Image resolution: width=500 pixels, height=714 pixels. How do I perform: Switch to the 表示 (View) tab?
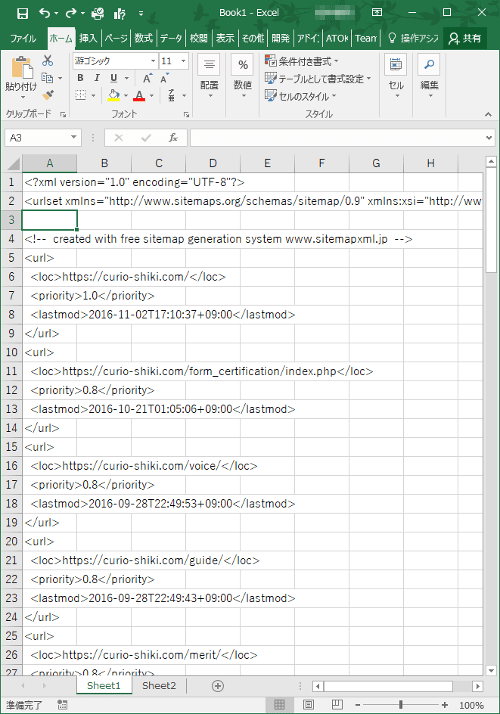pyautogui.click(x=225, y=38)
